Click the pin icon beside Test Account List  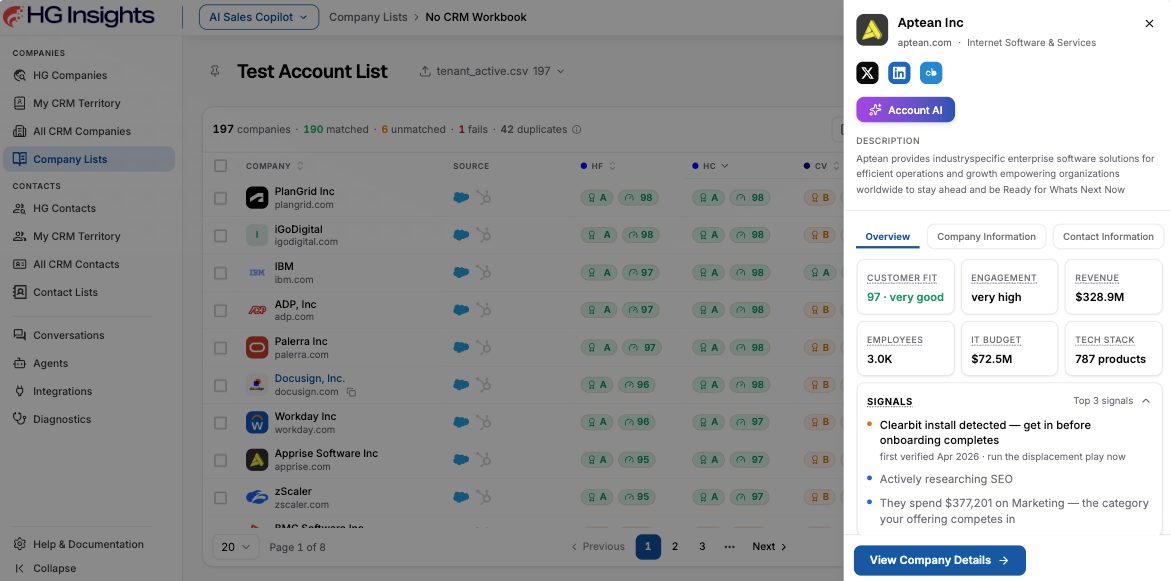point(215,72)
